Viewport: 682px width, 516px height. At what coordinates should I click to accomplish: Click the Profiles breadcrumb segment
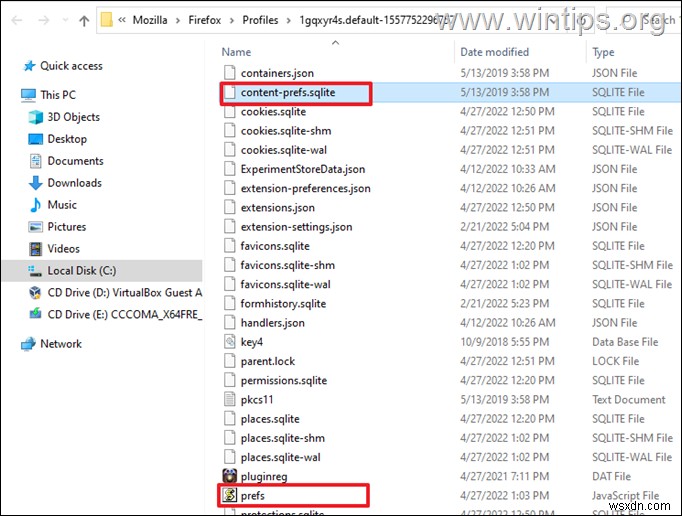[260, 20]
